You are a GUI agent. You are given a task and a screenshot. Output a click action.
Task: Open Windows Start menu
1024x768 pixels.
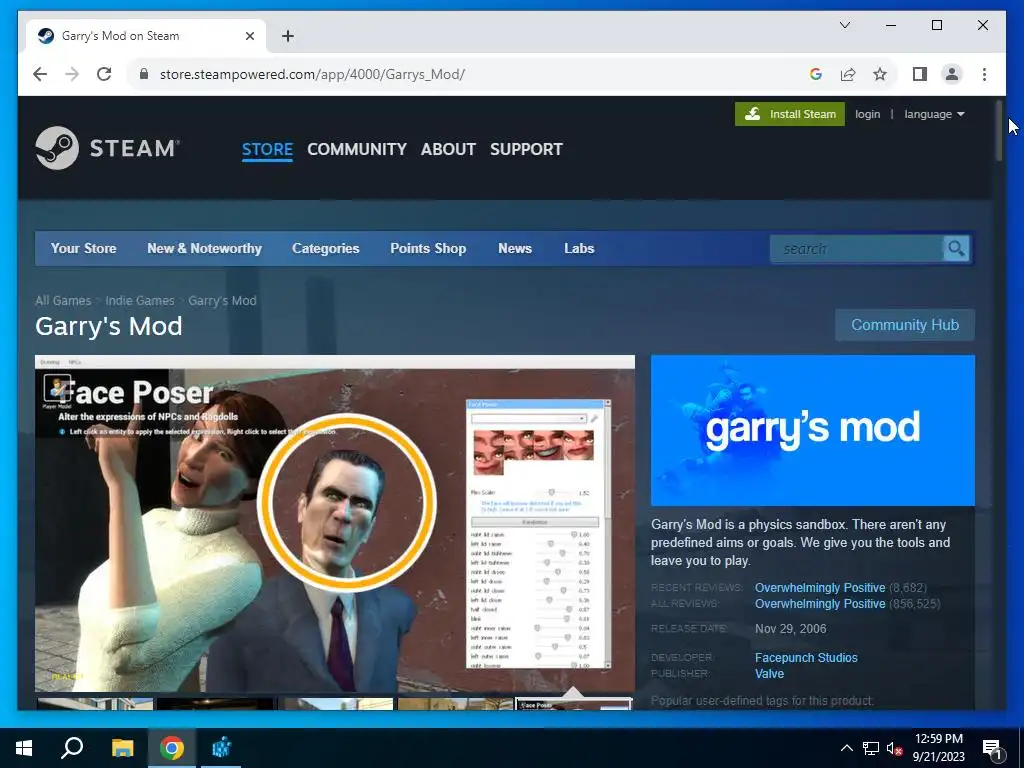coord(24,748)
